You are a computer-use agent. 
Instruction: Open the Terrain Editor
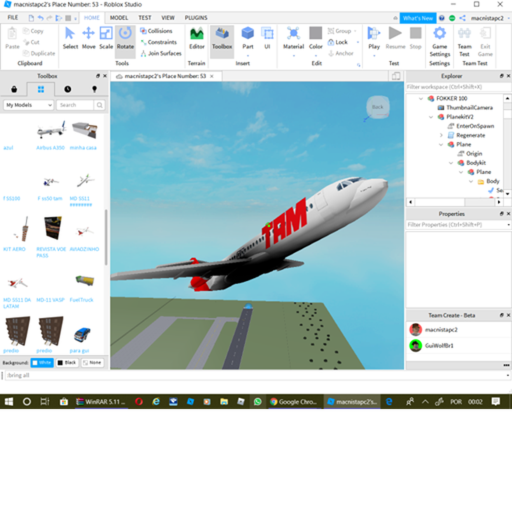(x=197, y=38)
